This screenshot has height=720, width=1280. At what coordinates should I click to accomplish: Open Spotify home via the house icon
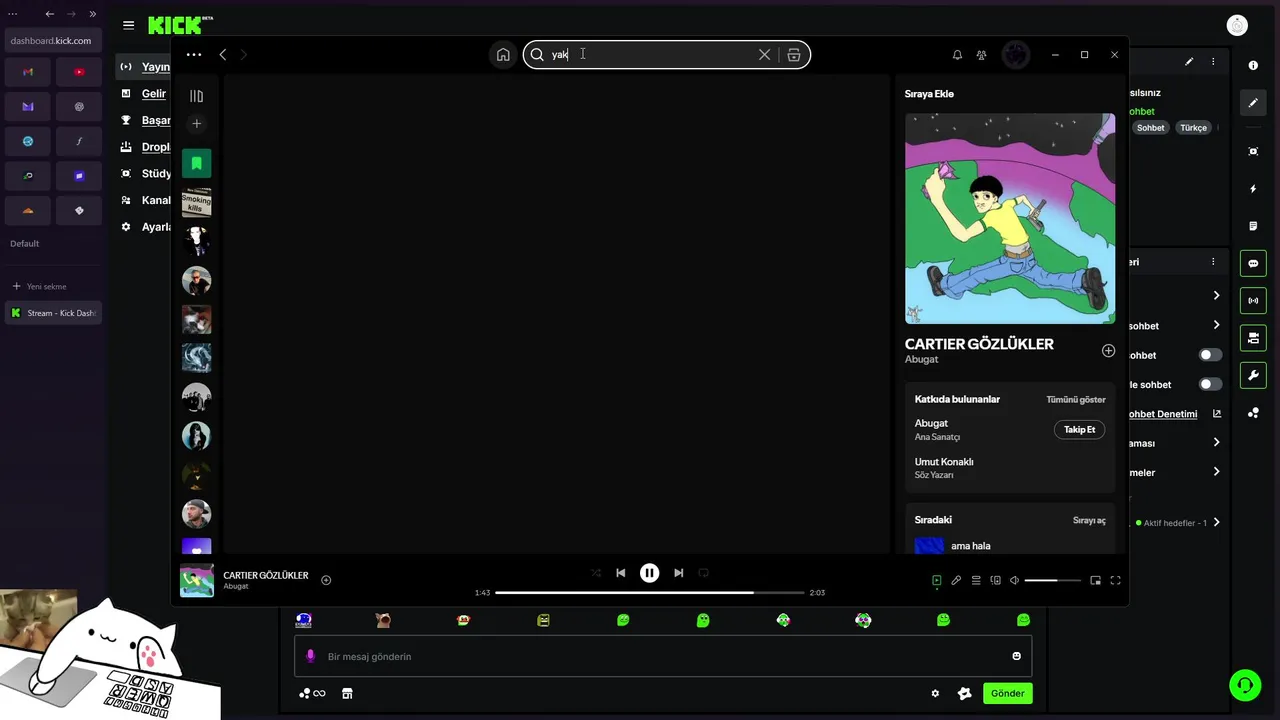coord(503,55)
